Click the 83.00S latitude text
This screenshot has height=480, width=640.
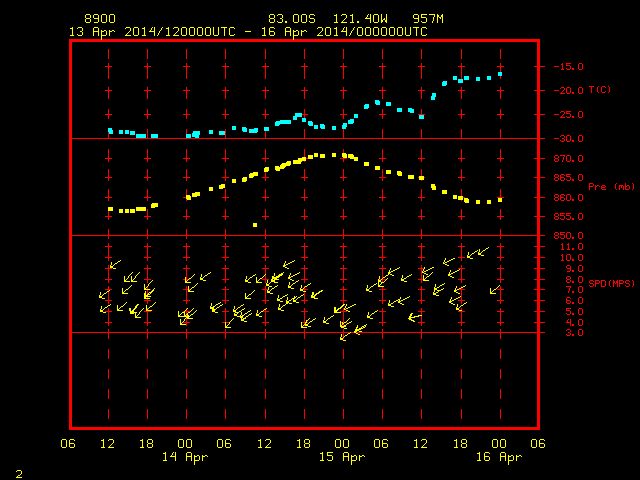[292, 19]
